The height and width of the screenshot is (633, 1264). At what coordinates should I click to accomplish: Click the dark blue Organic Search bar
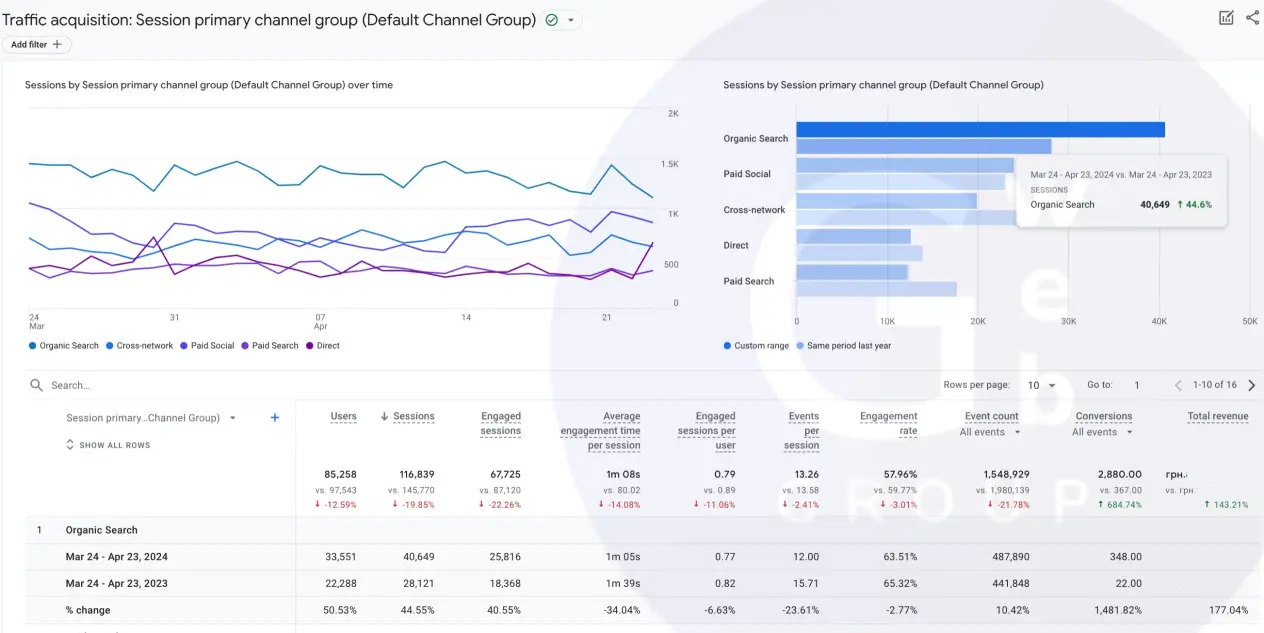pos(980,130)
